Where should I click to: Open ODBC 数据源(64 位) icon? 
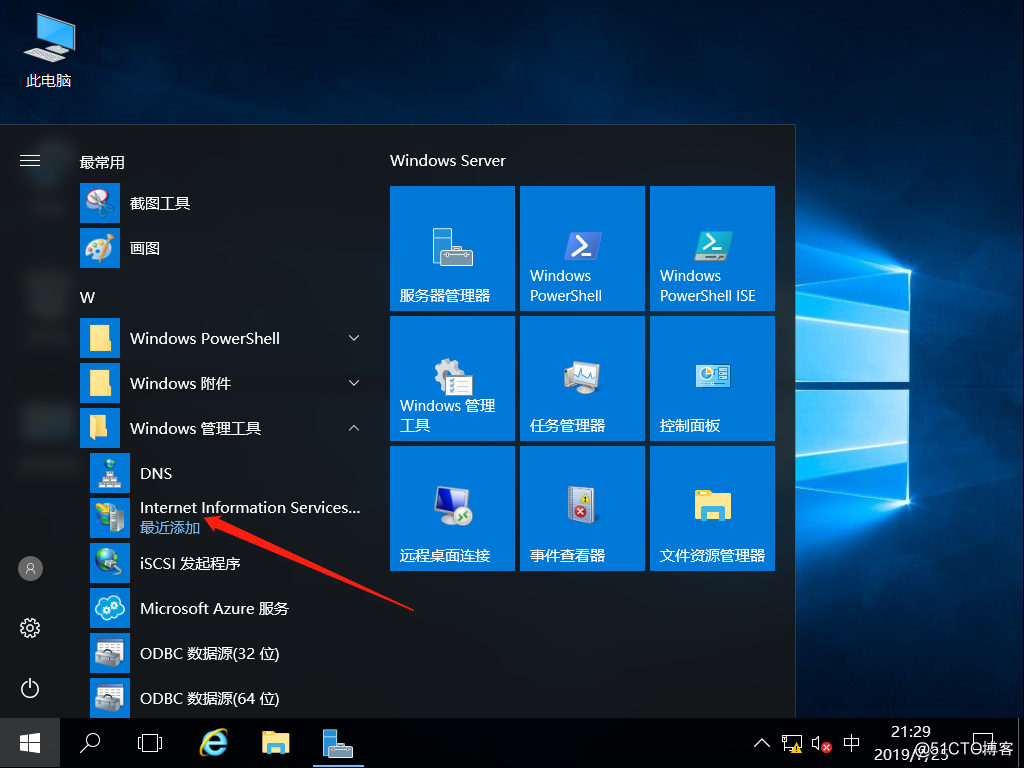(x=110, y=697)
